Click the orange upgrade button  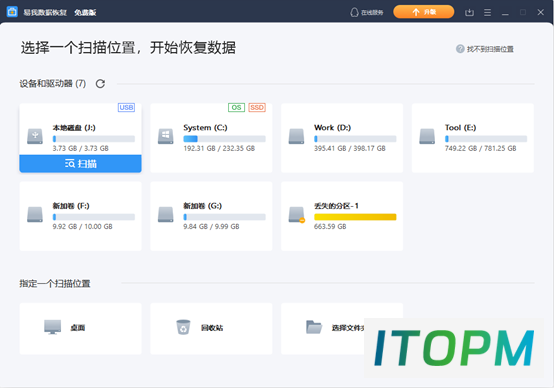[x=424, y=12]
